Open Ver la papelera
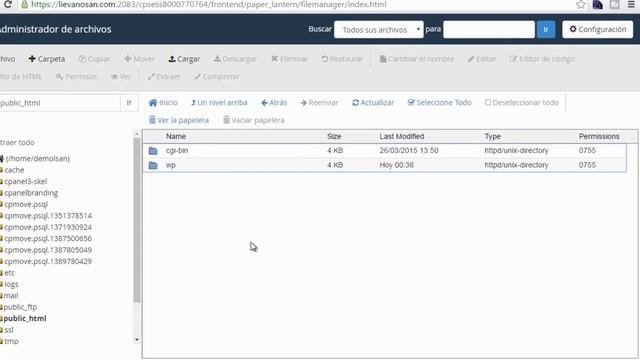Viewport: 640px width, 360px height. click(179, 120)
